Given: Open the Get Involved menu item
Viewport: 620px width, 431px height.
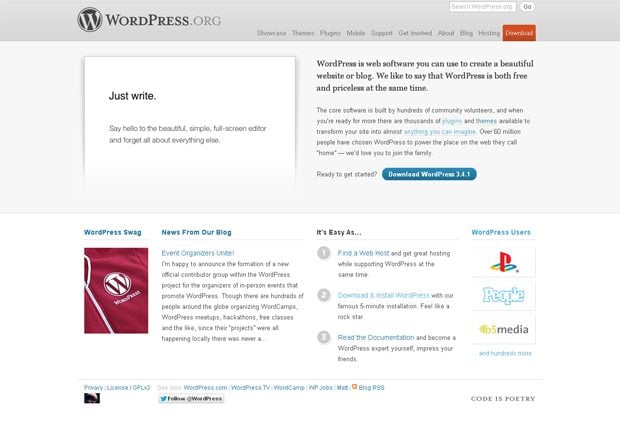Looking at the screenshot, I should pyautogui.click(x=415, y=33).
